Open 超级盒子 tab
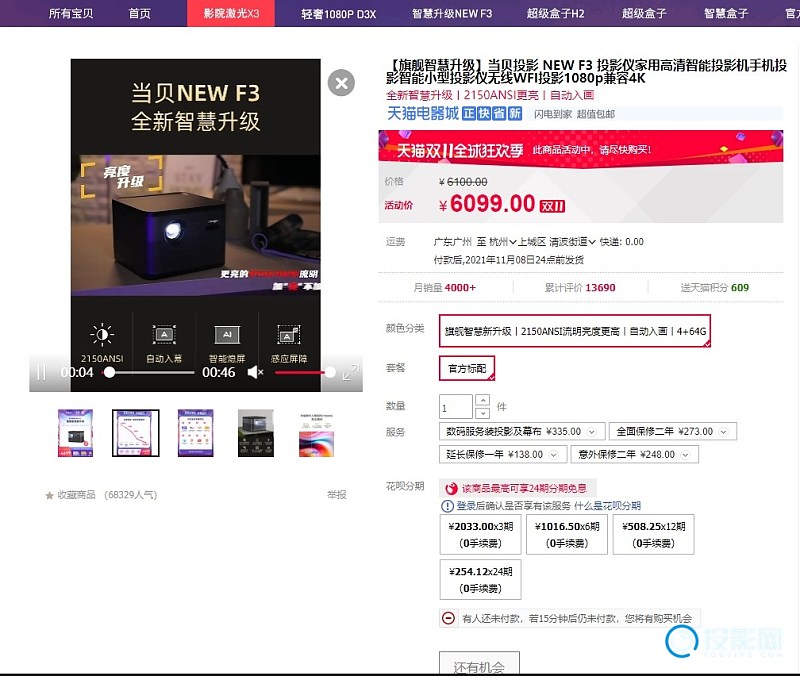The width and height of the screenshot is (800, 676). coord(644,13)
